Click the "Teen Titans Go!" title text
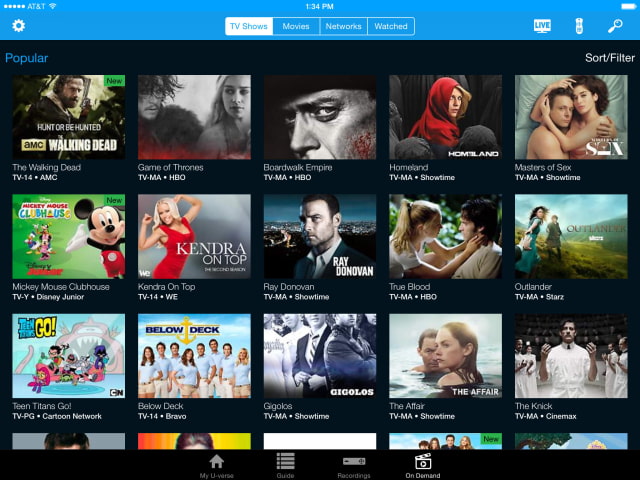The height and width of the screenshot is (480, 640). coord(42,406)
